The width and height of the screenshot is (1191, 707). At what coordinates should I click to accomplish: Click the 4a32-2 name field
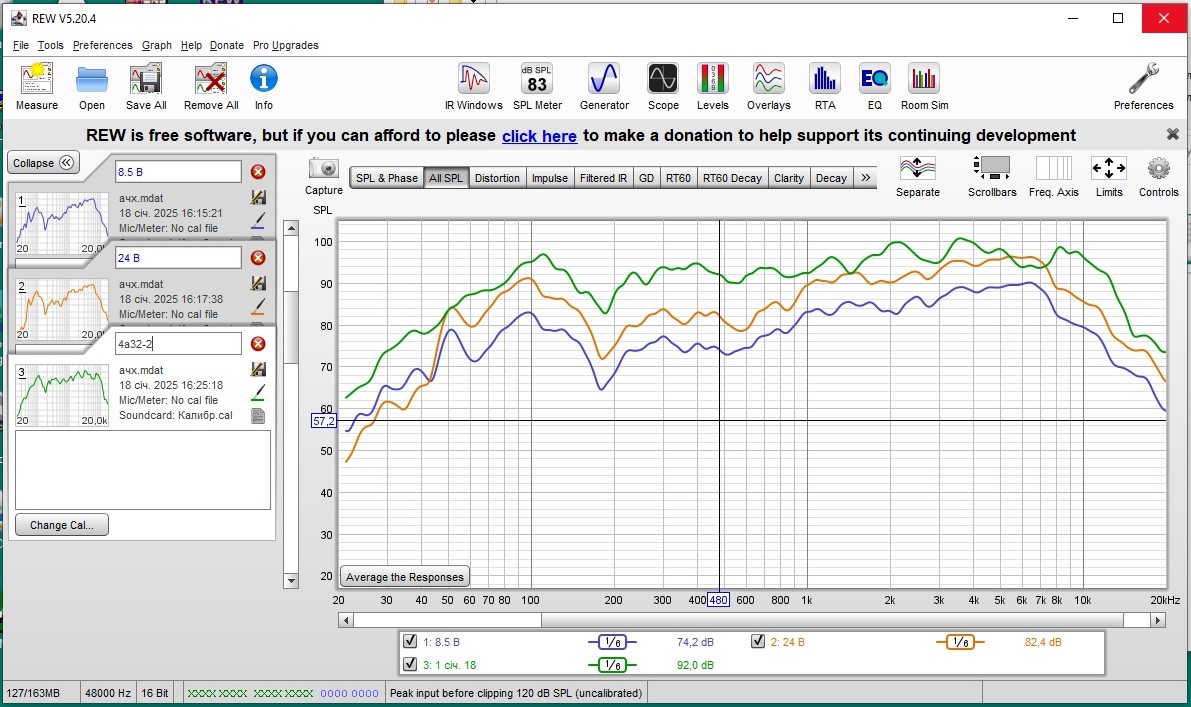tap(178, 343)
